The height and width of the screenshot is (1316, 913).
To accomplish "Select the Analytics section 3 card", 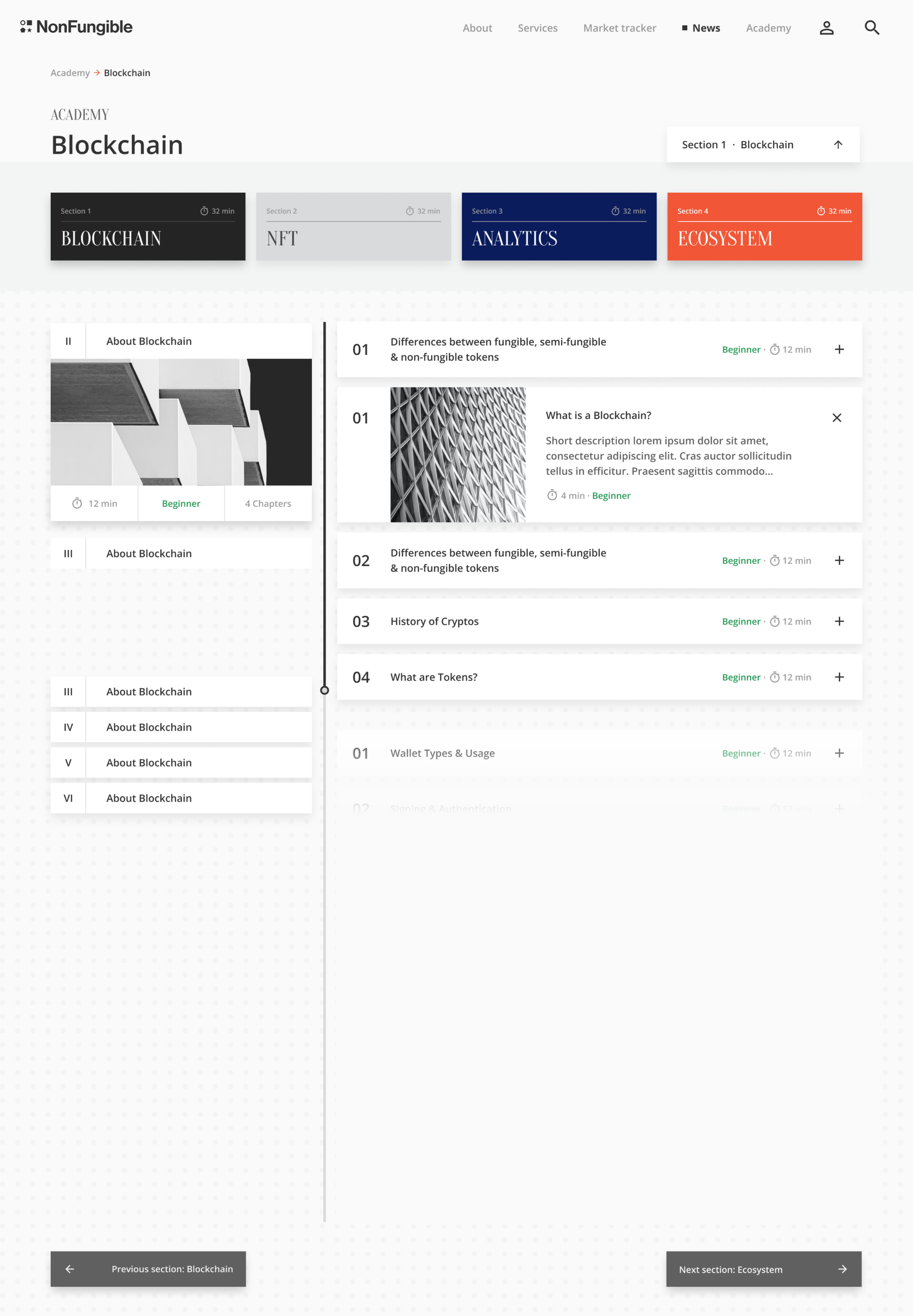I will 558,226.
